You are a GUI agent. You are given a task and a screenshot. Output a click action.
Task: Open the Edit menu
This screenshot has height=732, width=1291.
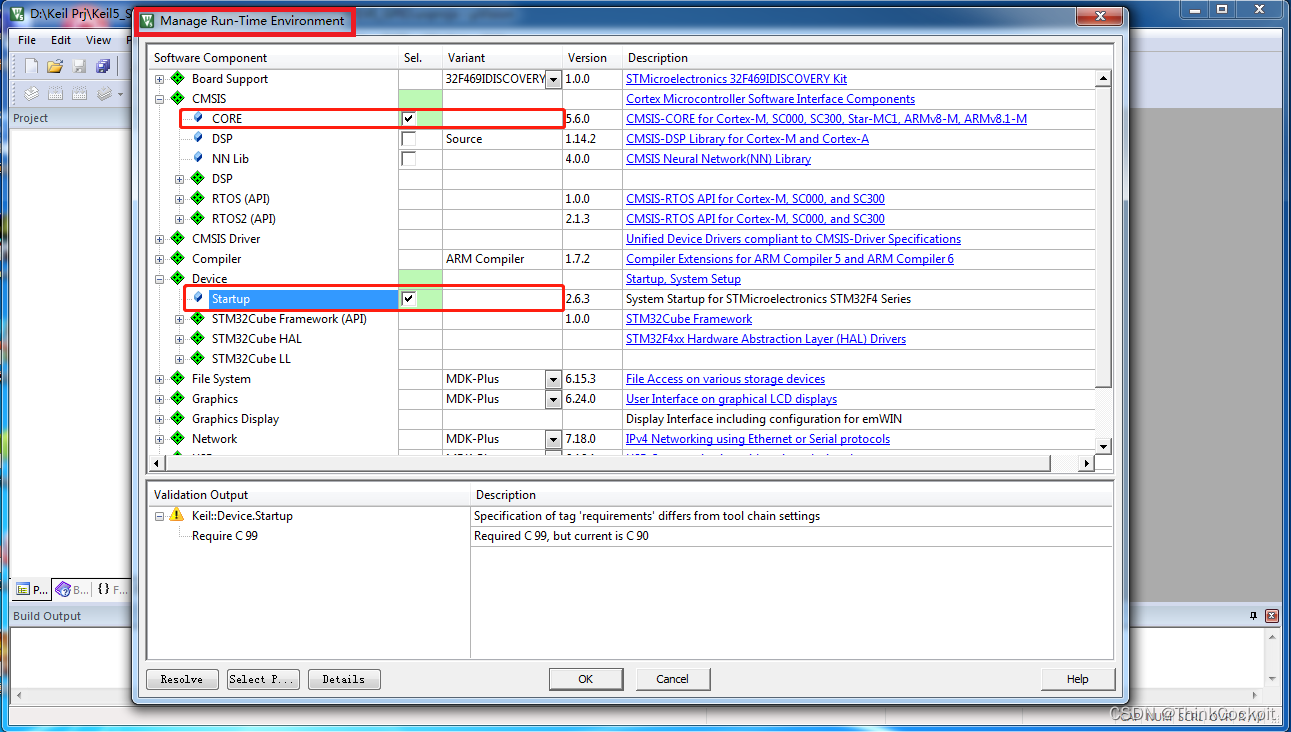[60, 40]
